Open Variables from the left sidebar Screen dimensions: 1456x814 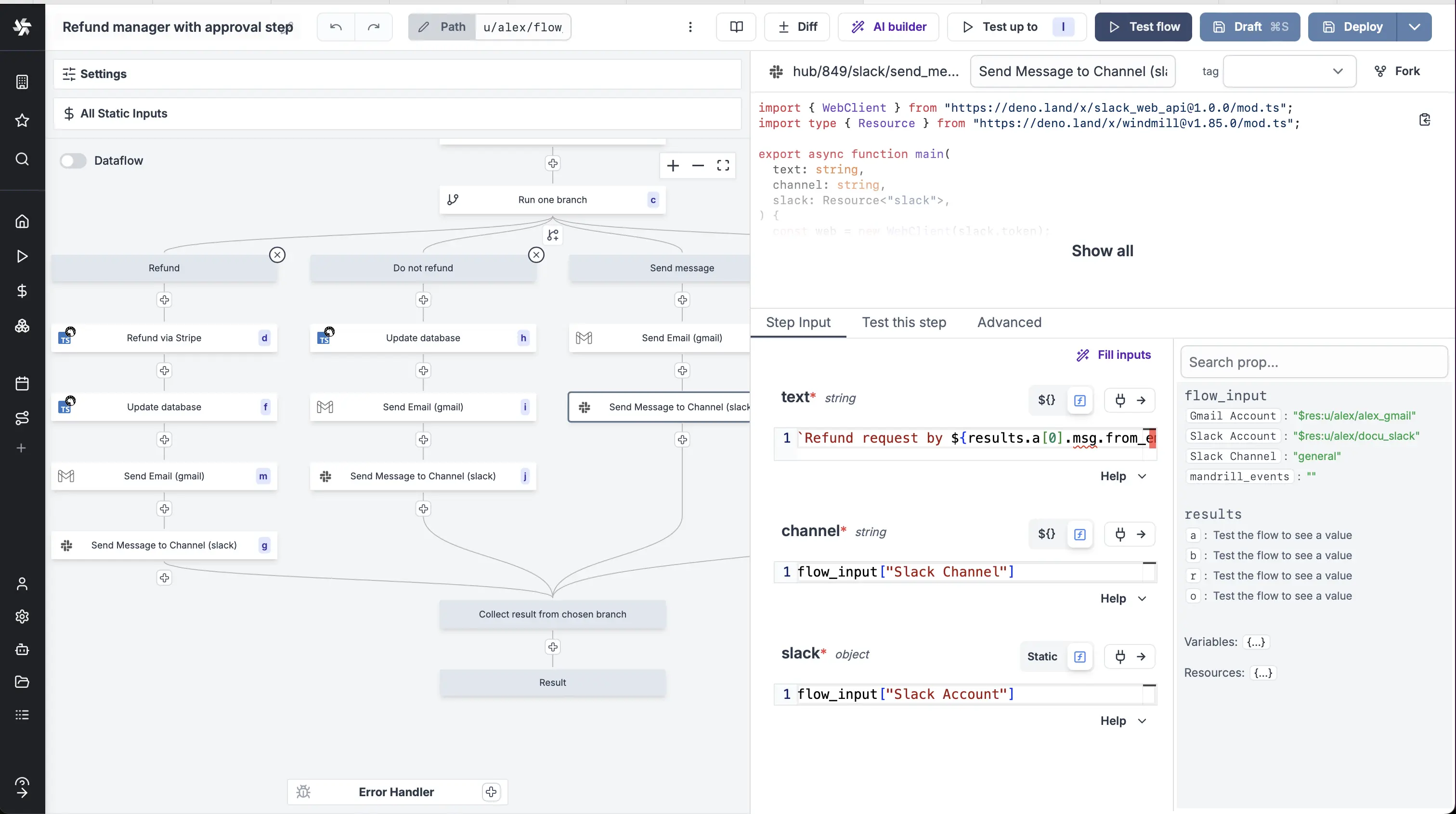pyautogui.click(x=23, y=291)
